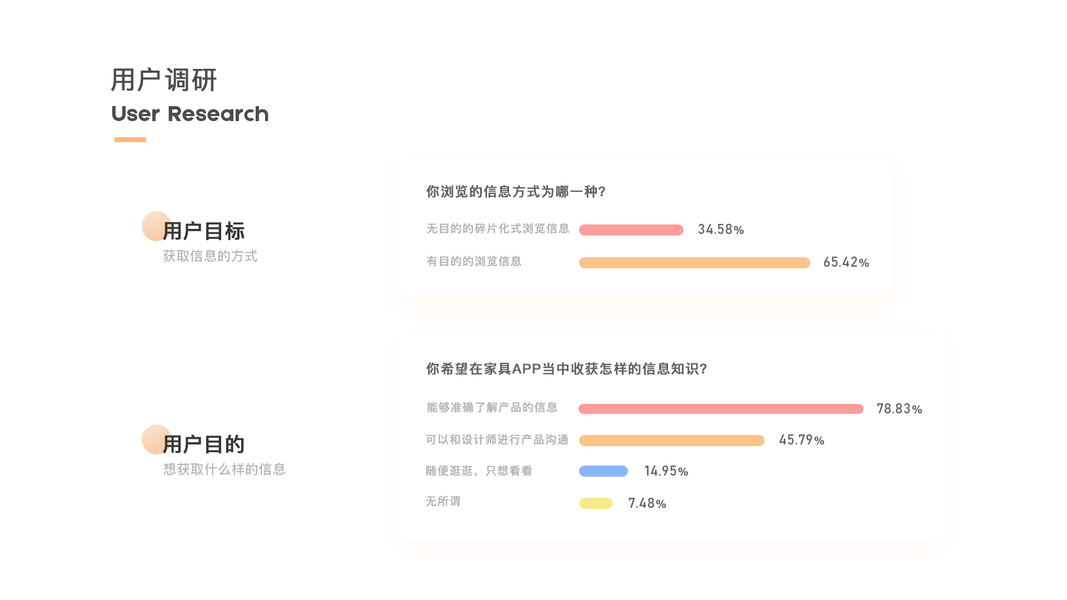Select the 用户目的 heading
The image size is (1067, 600).
coord(204,444)
